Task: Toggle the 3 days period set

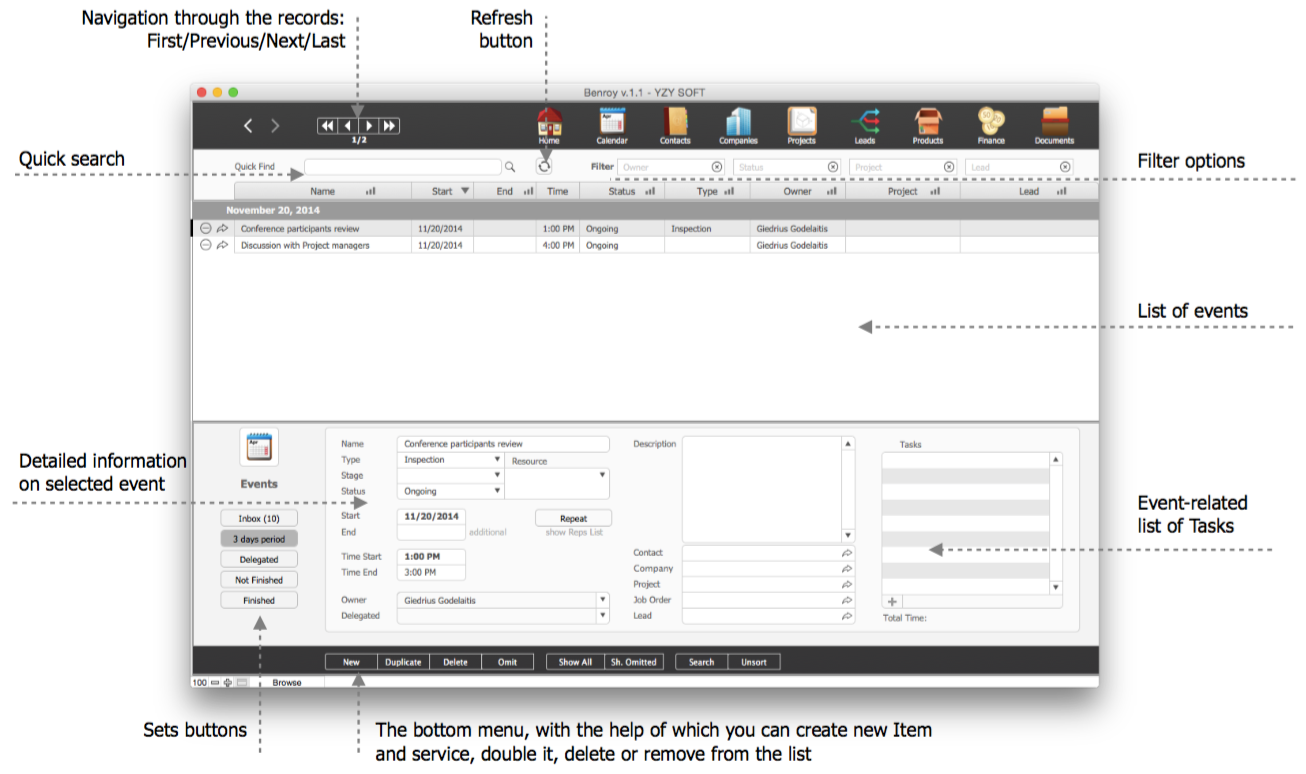Action: [x=259, y=539]
